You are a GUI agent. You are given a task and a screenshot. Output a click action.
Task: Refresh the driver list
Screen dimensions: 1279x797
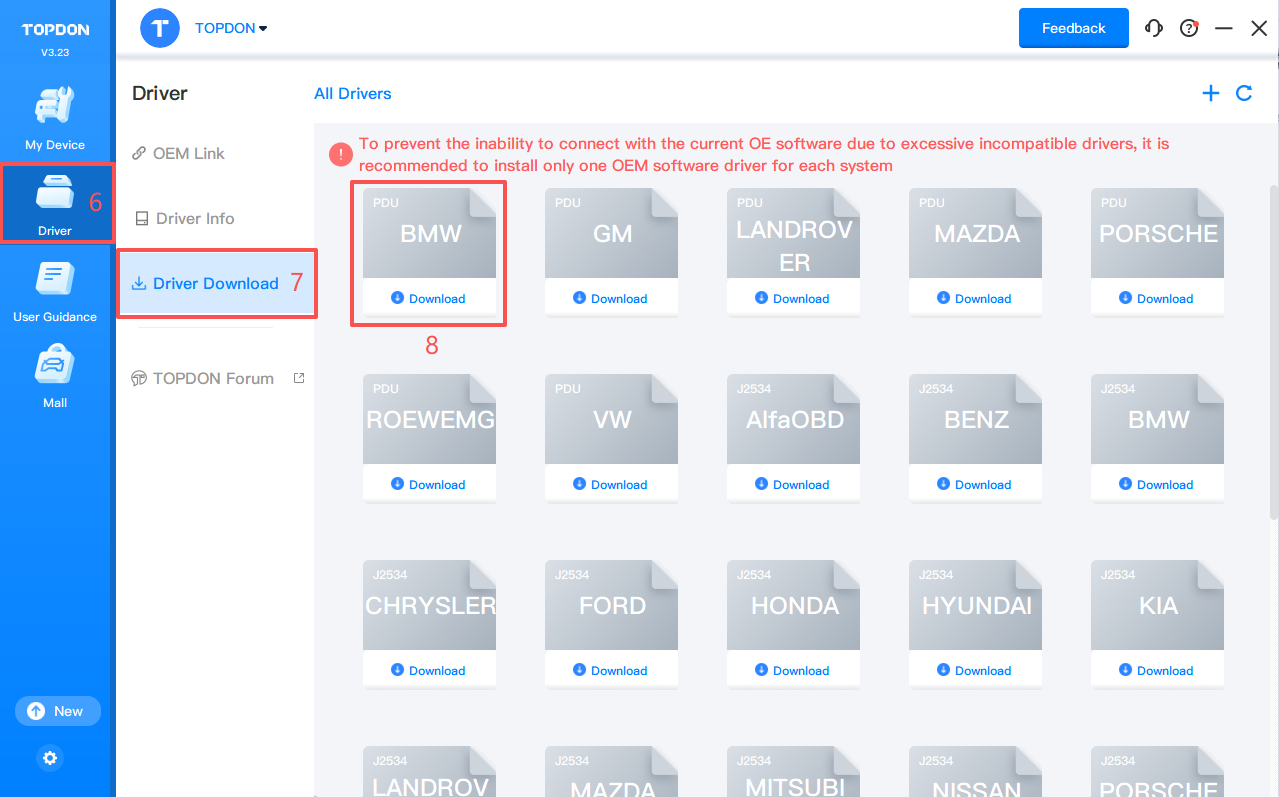click(1244, 93)
